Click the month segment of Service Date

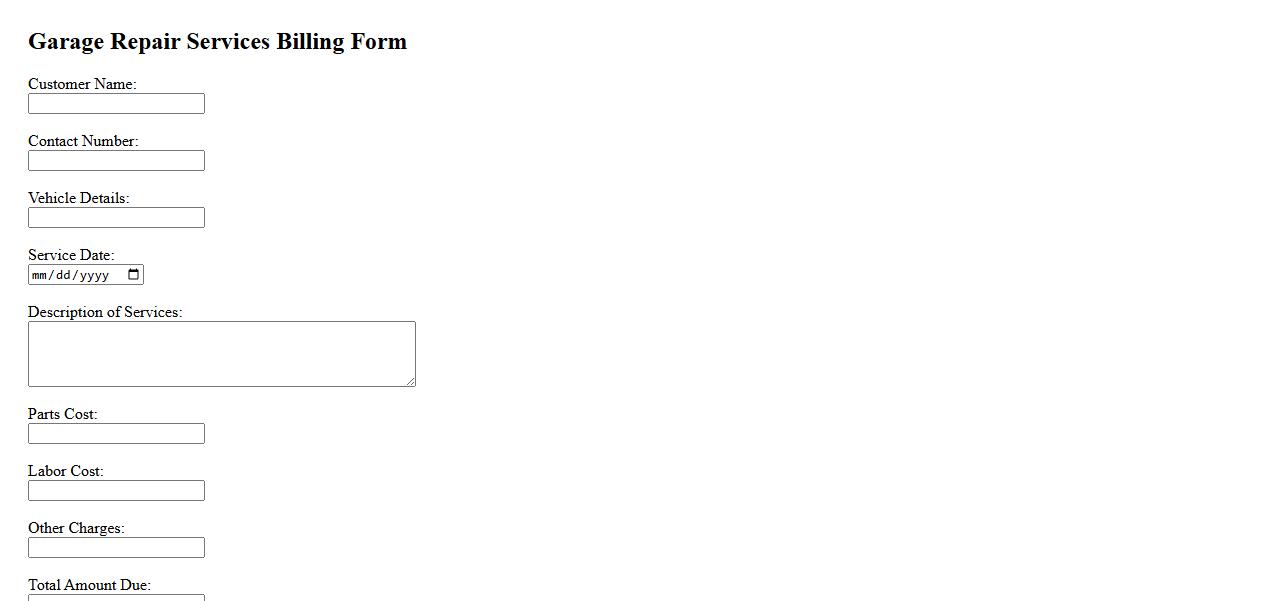(40, 275)
